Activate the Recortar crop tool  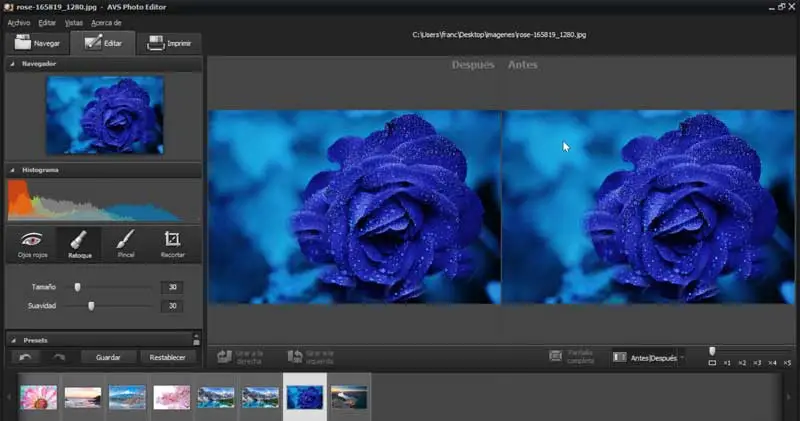coord(172,244)
